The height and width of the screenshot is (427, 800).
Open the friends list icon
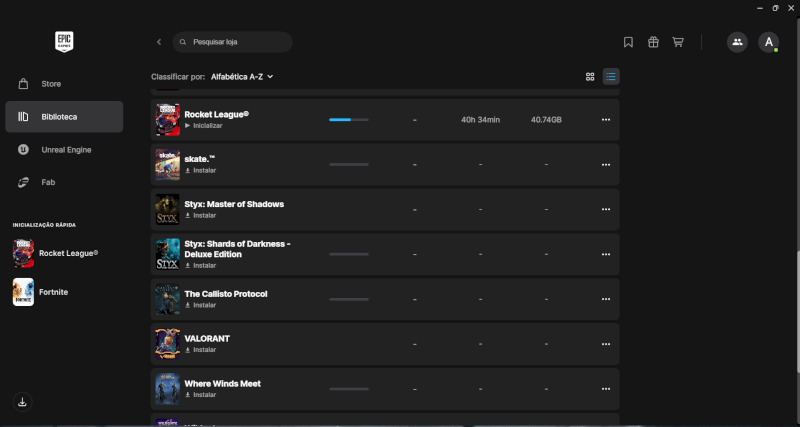point(737,42)
